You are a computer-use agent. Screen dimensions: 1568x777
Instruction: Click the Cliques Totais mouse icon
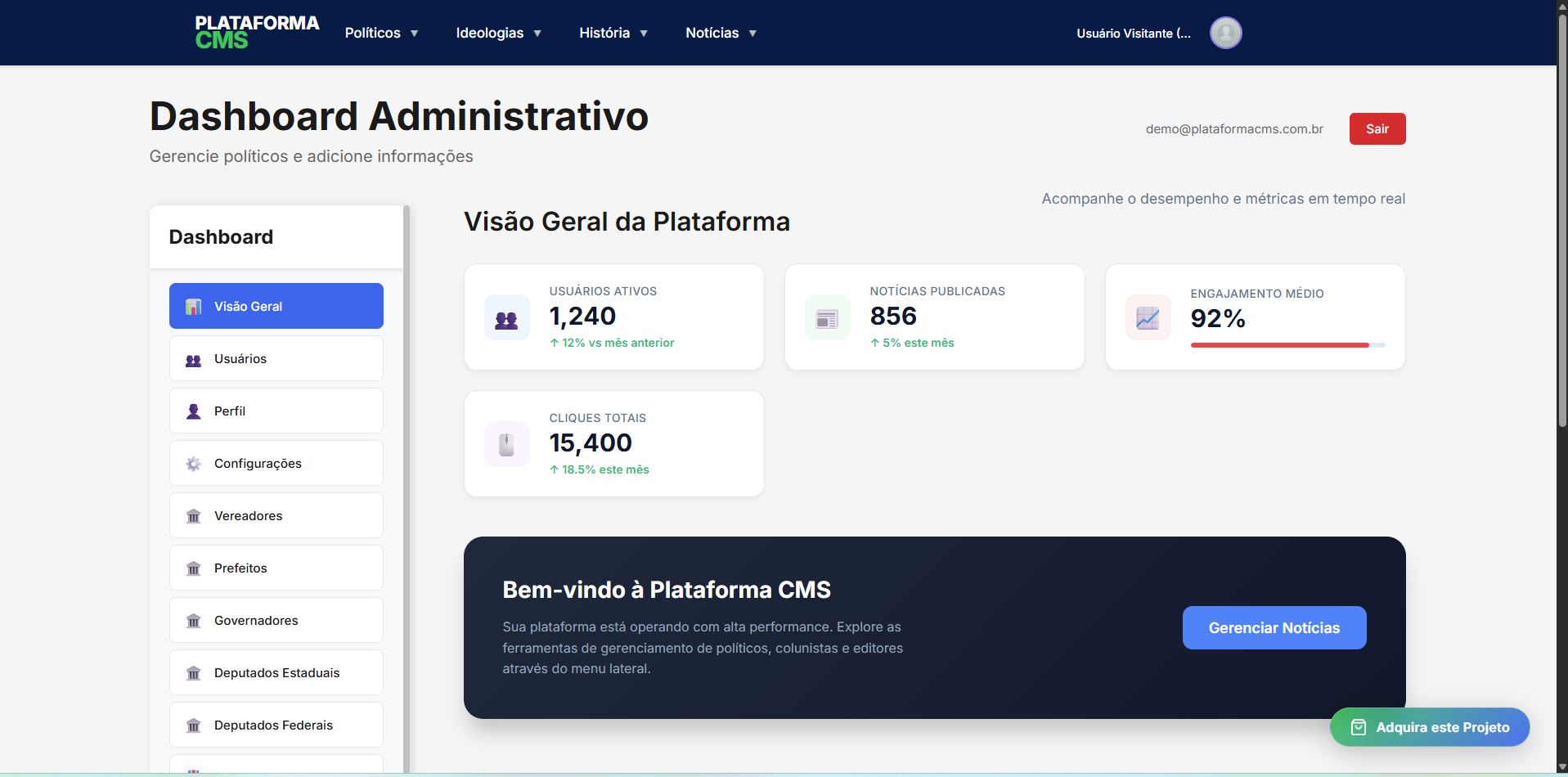(506, 444)
